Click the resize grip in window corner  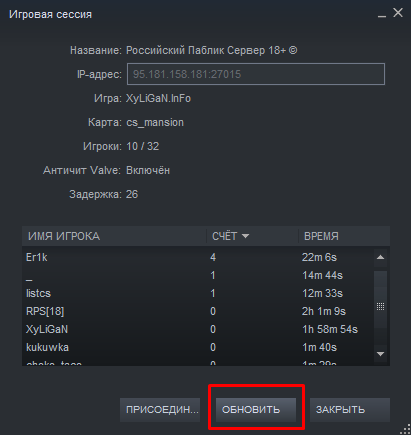tap(406, 429)
